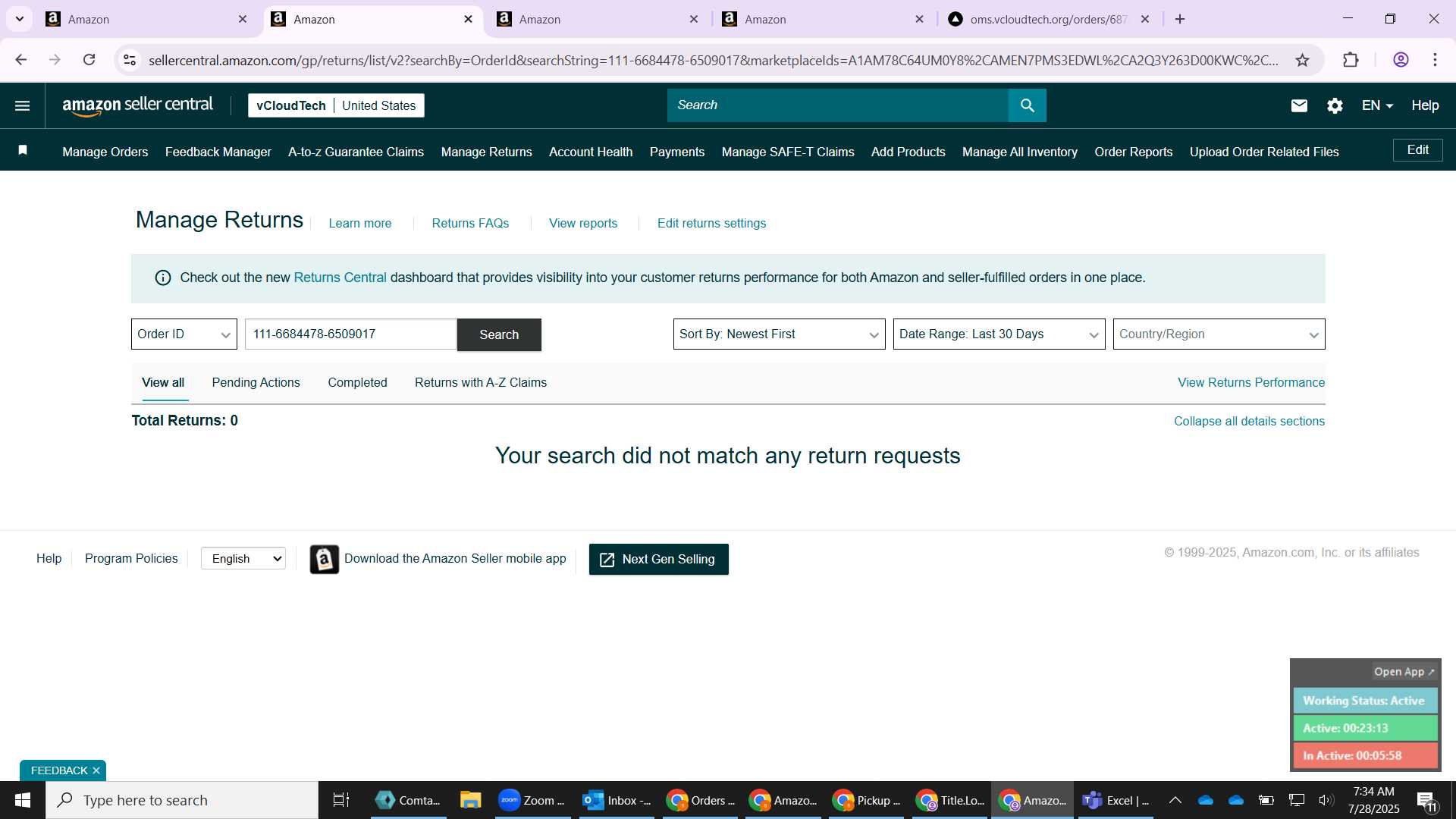
Task: Switch to oms.vcloudtech.org orders browser tab
Action: pyautogui.click(x=1049, y=19)
